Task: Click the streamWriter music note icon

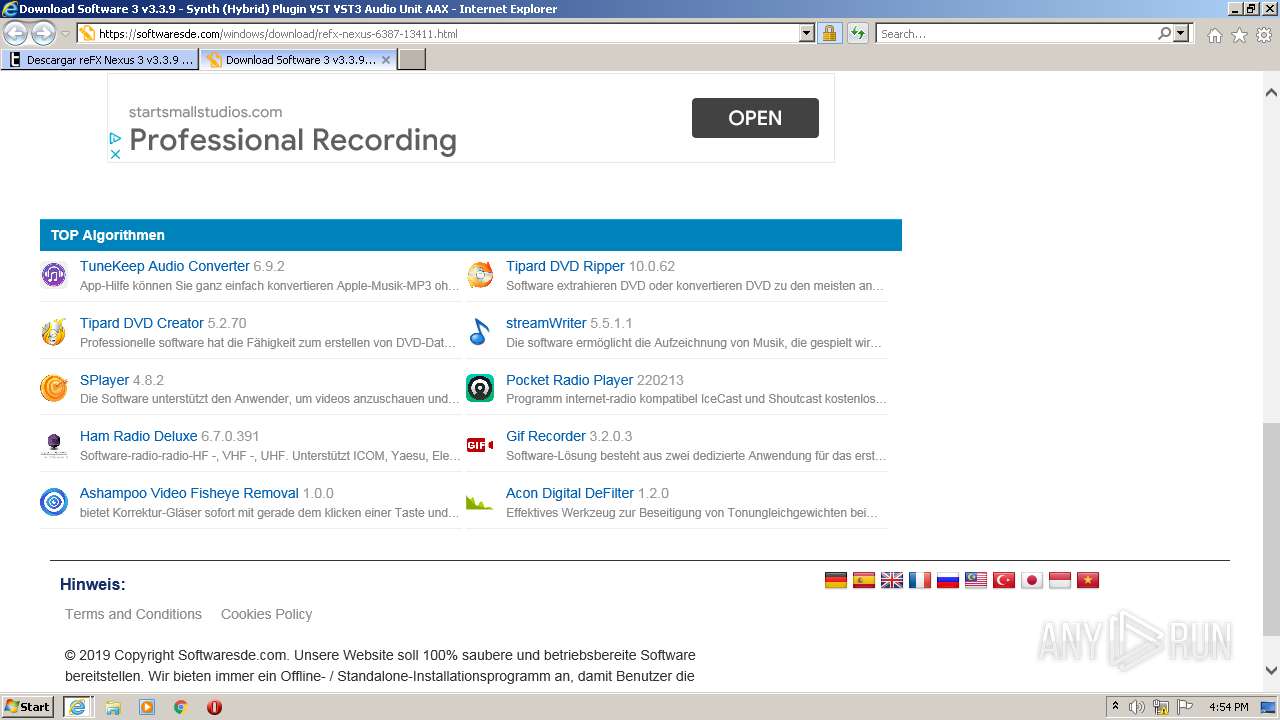Action: tap(480, 331)
